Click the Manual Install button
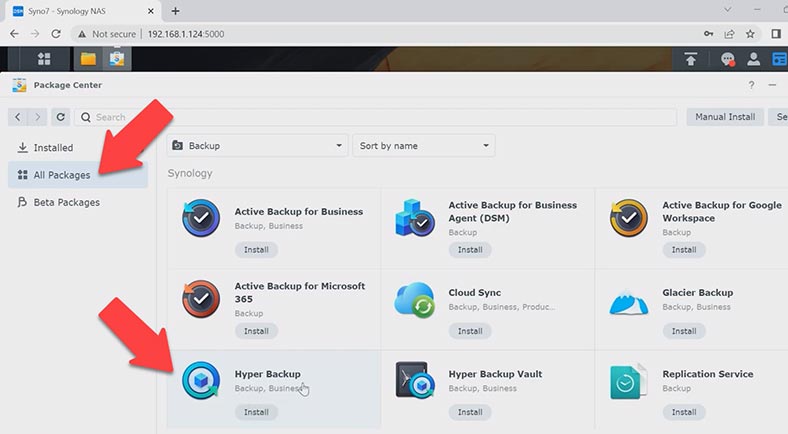Image resolution: width=788 pixels, height=434 pixels. click(725, 117)
